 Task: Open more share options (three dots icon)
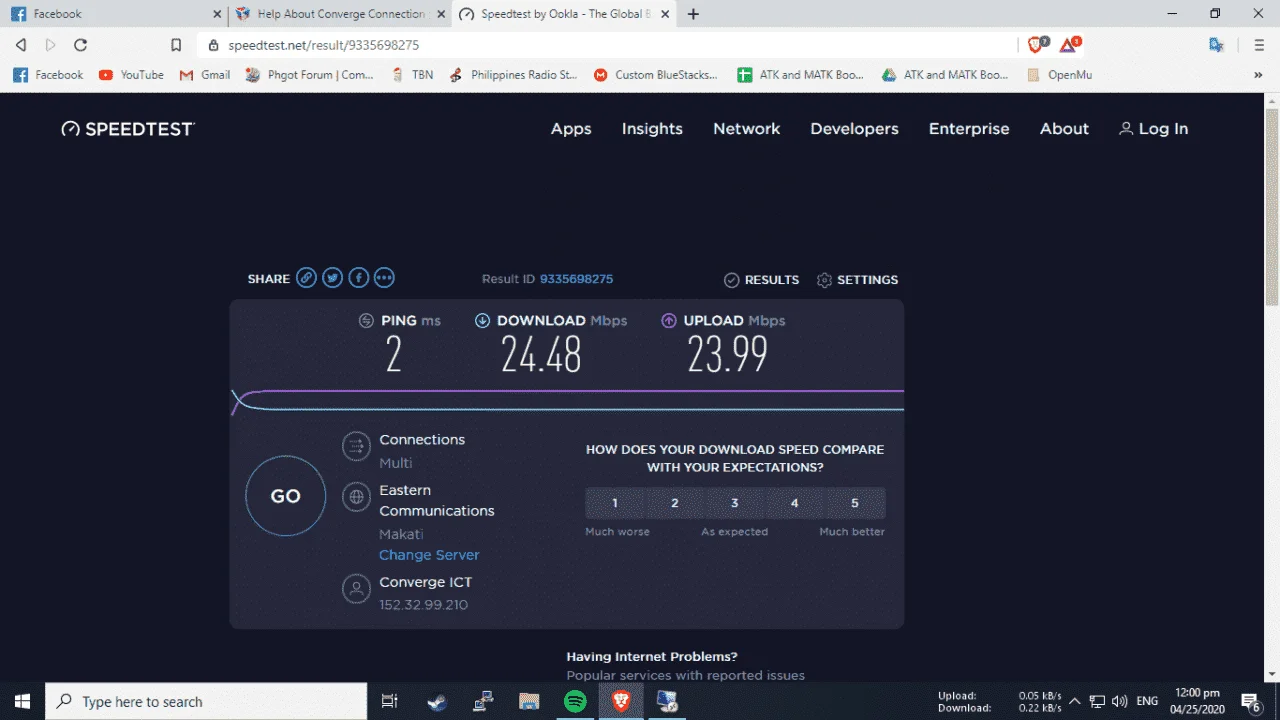(x=384, y=279)
